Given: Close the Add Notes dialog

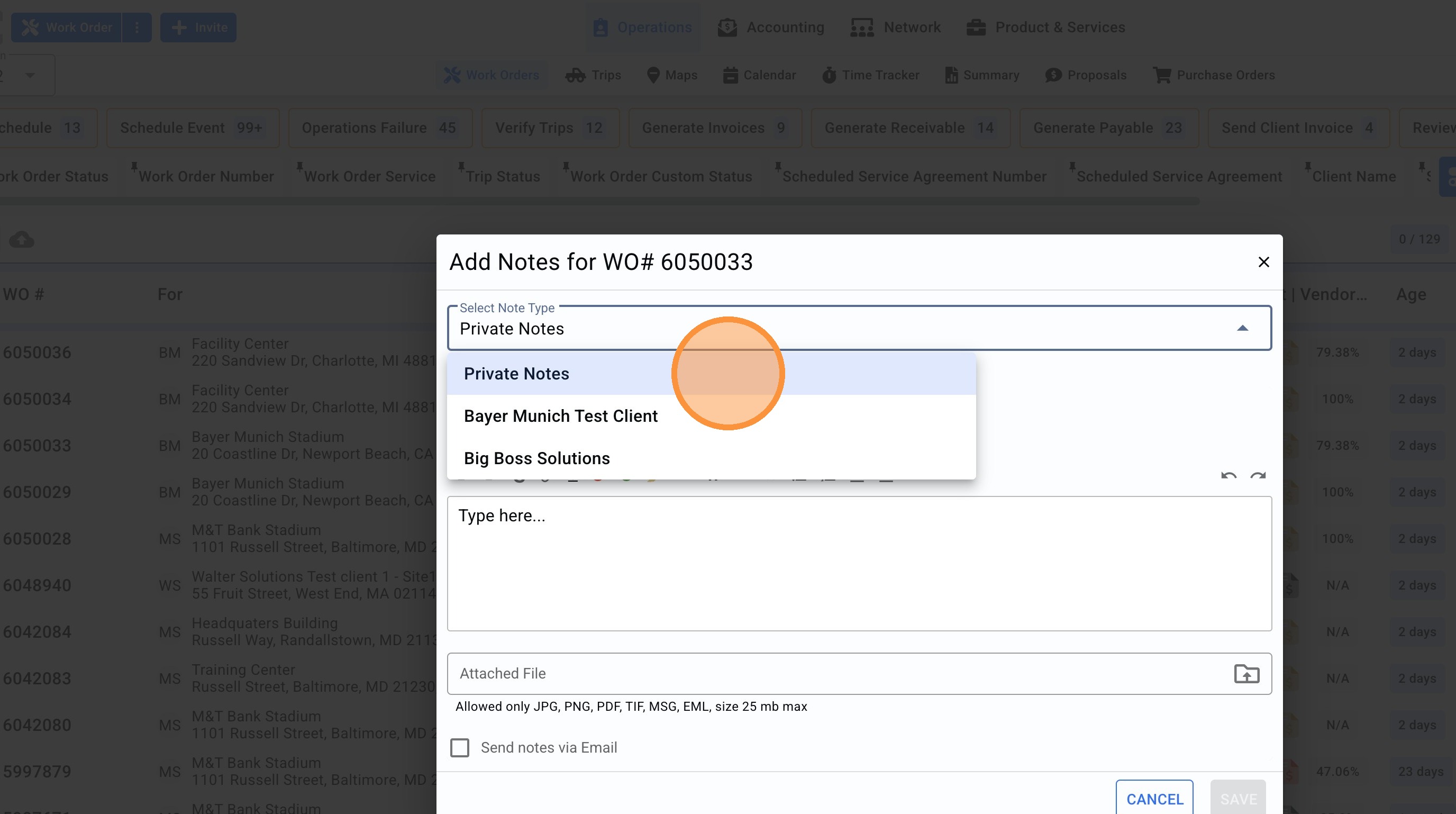Looking at the screenshot, I should pyautogui.click(x=1263, y=263).
